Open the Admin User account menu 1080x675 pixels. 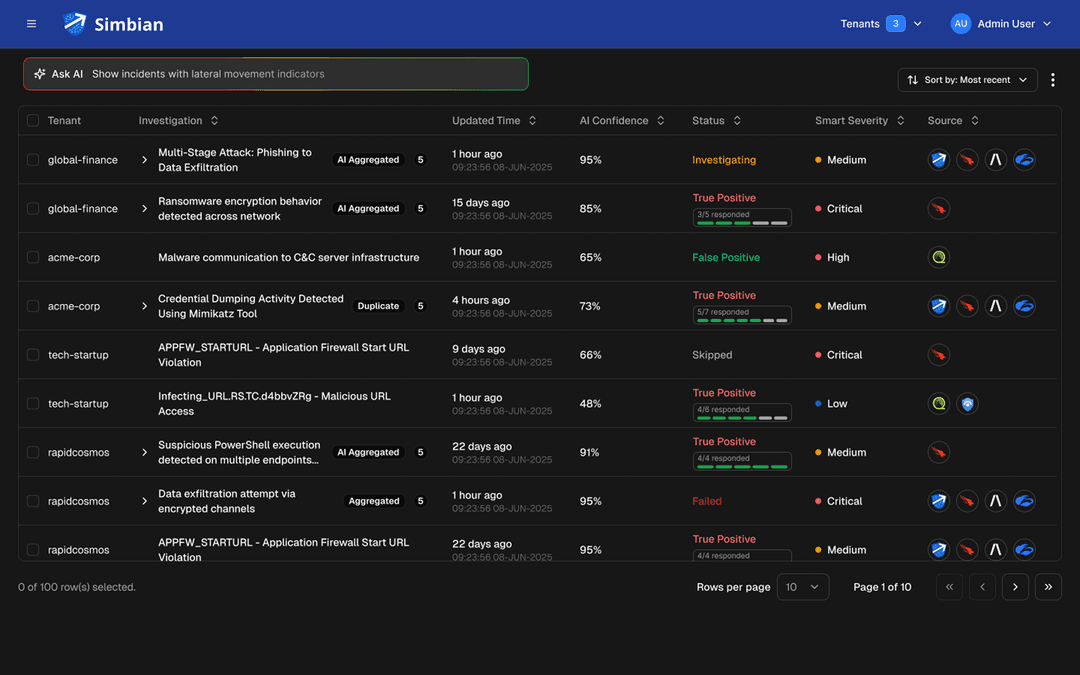click(1014, 24)
